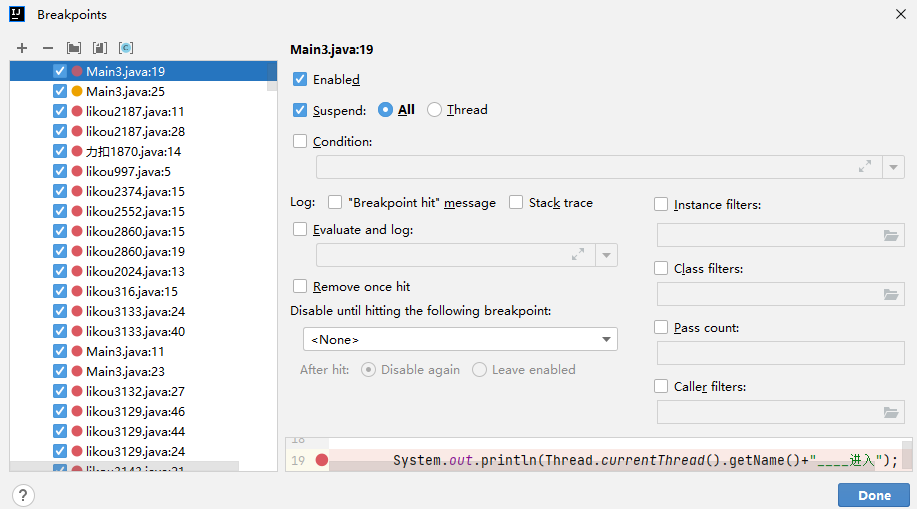Image resolution: width=917 pixels, height=509 pixels.
Task: Open the Condition history dropdown arrow
Action: (894, 167)
